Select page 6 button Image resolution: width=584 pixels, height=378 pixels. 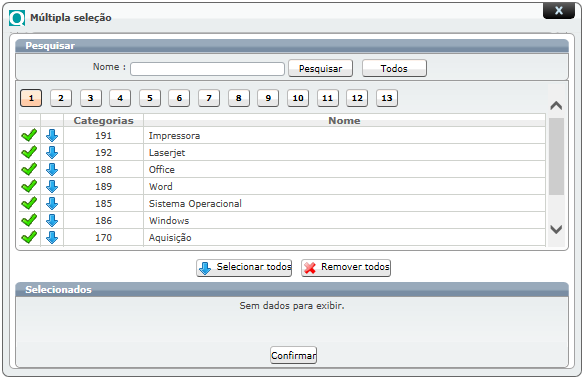179,98
